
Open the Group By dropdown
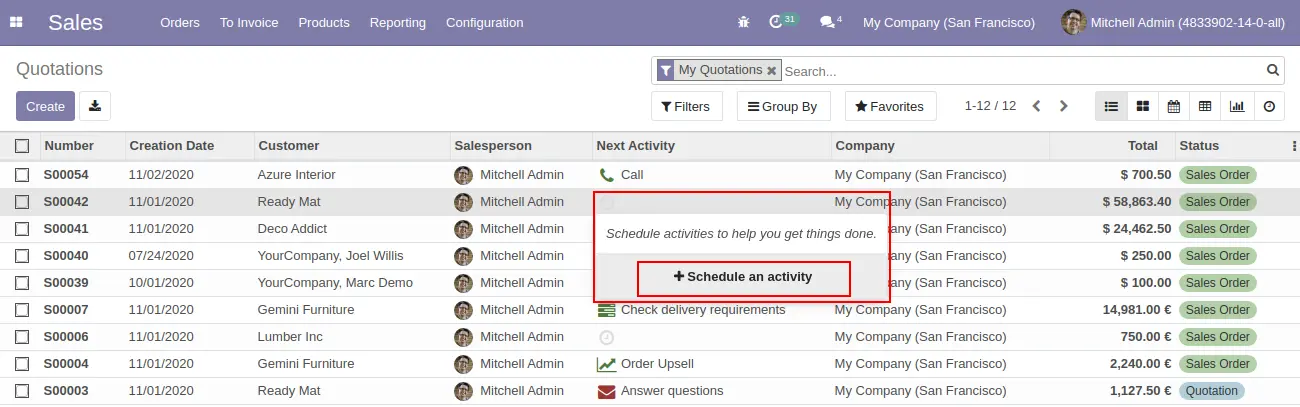[x=784, y=106]
